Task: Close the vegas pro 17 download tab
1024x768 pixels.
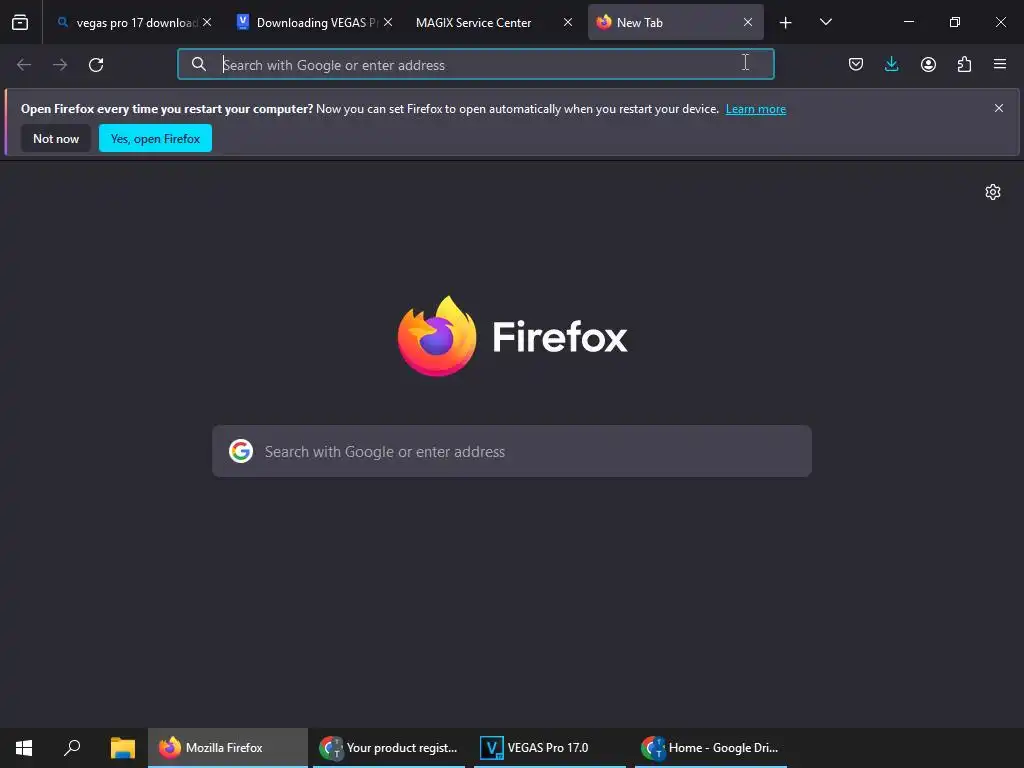Action: coord(207,22)
